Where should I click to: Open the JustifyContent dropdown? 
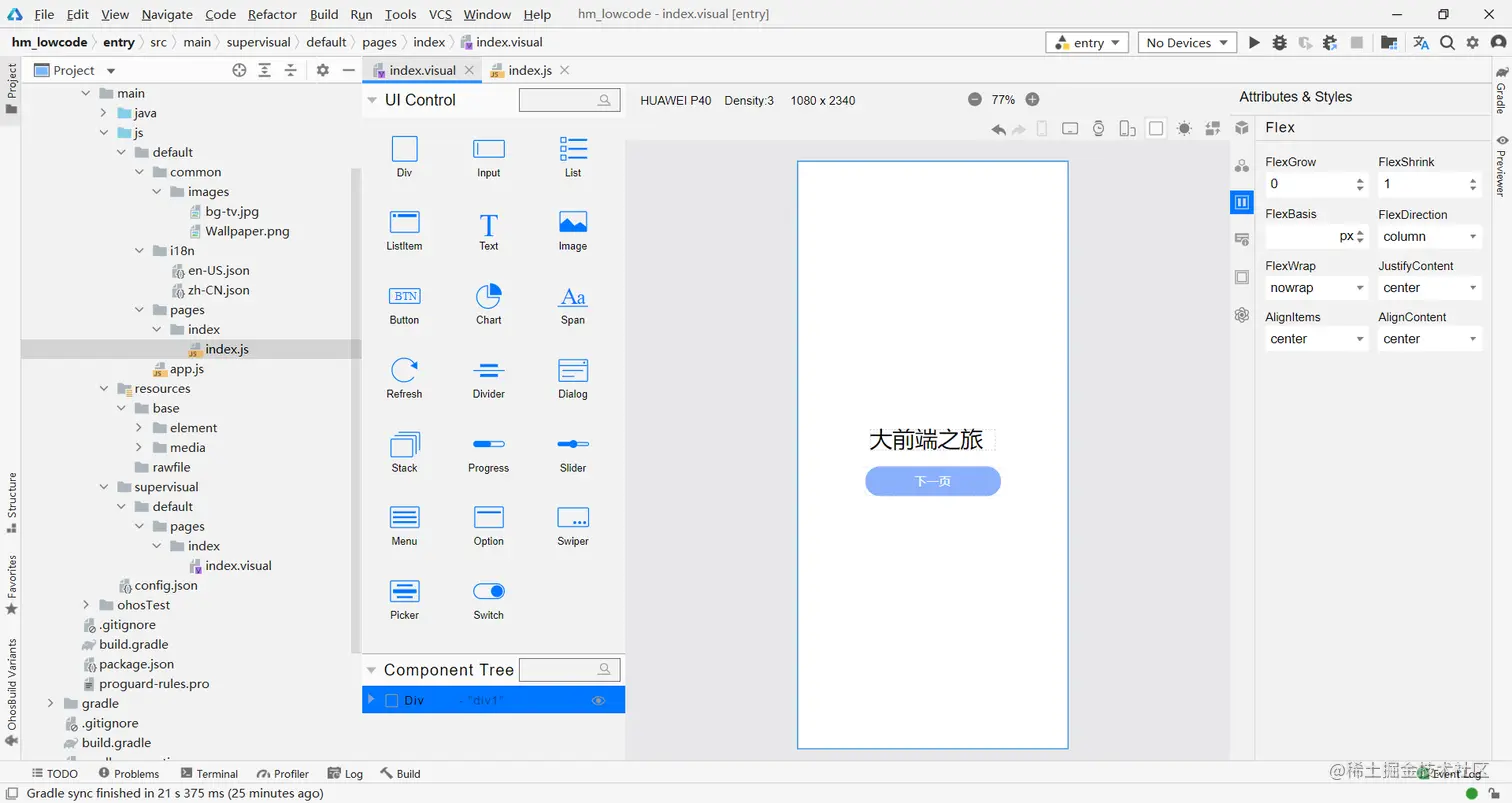(x=1430, y=288)
